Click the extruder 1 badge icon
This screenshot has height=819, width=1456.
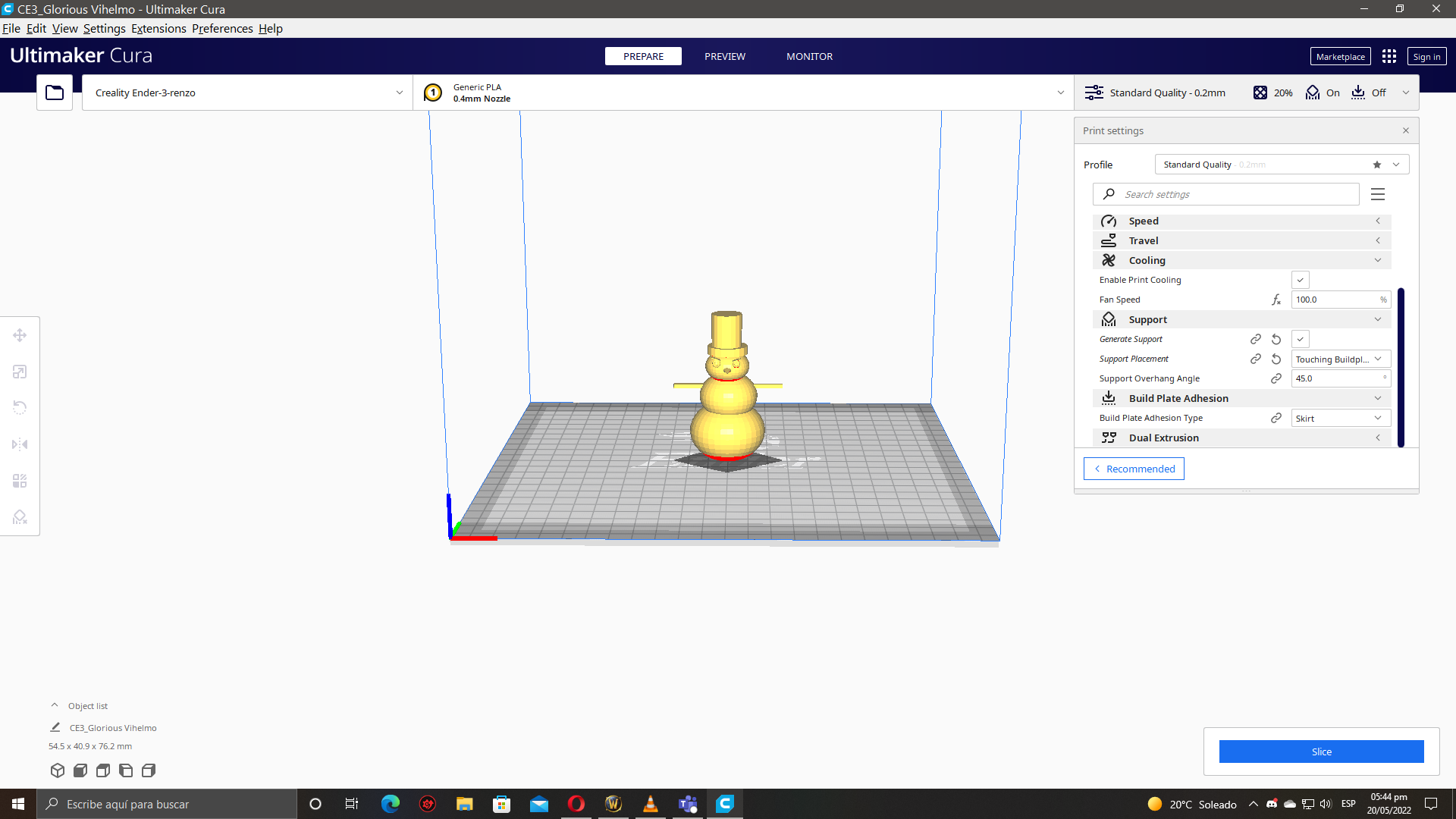[x=433, y=93]
